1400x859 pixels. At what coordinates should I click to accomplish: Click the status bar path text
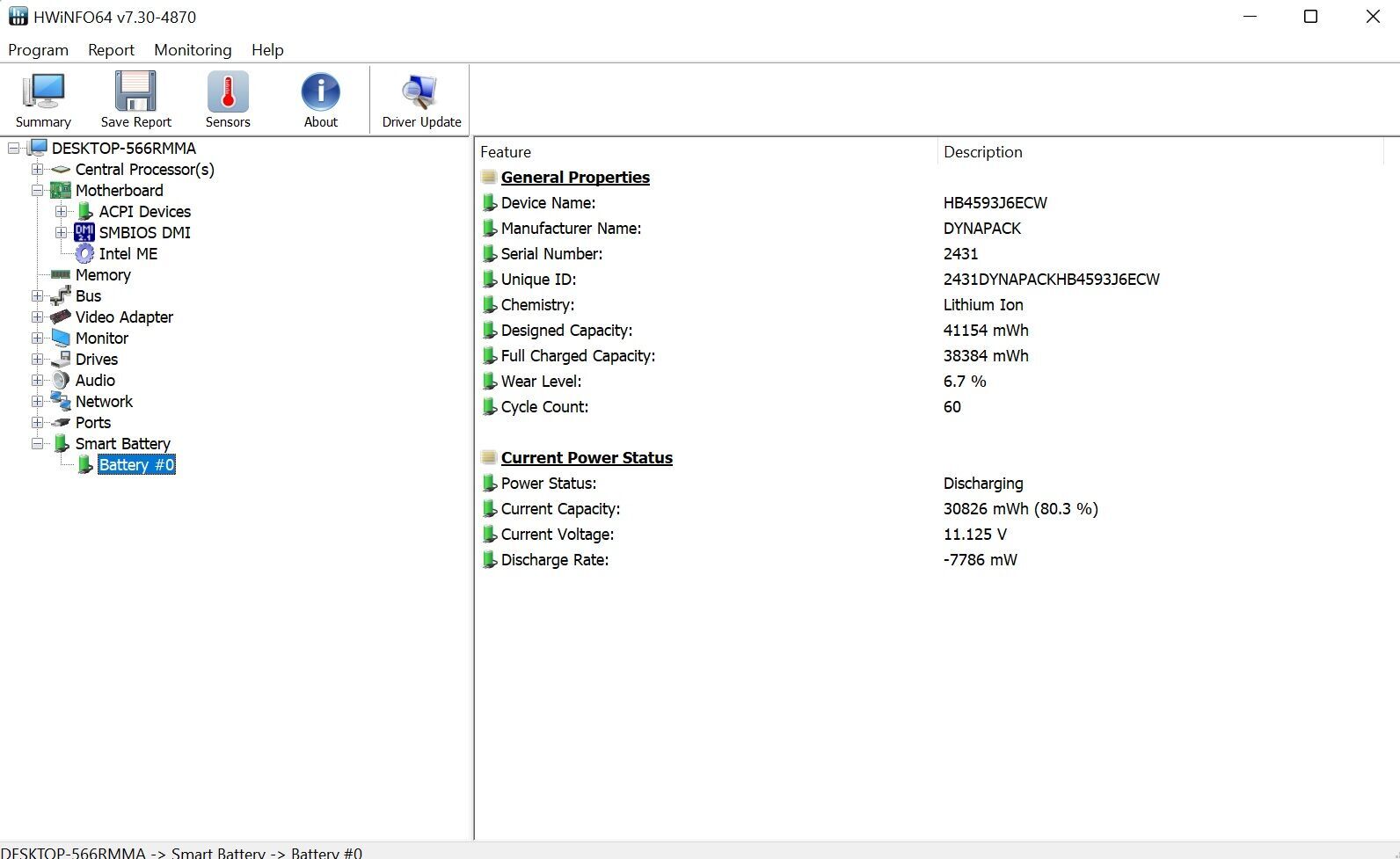(181, 852)
